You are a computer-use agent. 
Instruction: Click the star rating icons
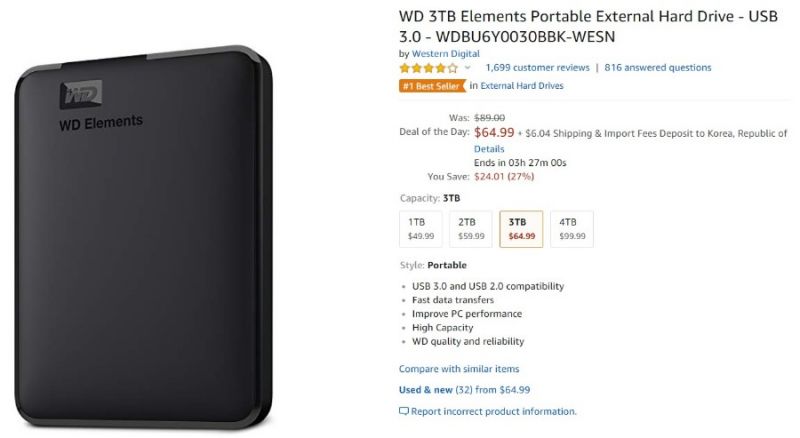[428, 68]
